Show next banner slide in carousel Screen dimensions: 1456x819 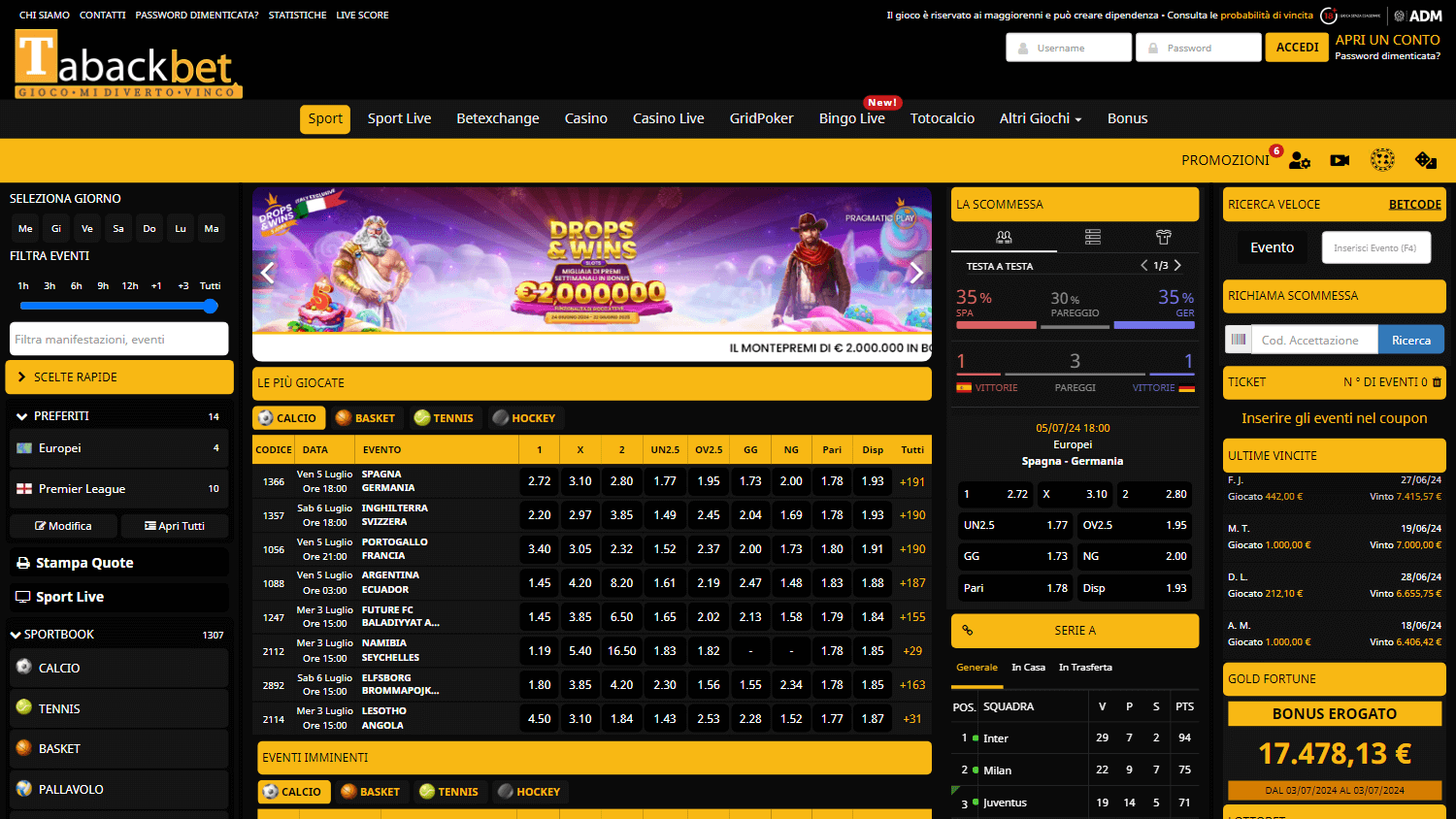(915, 273)
